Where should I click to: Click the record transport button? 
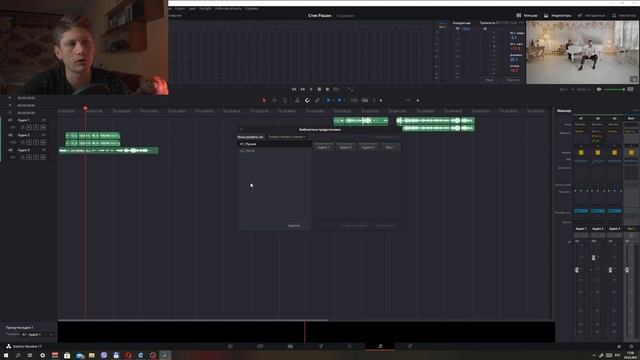pos(327,89)
